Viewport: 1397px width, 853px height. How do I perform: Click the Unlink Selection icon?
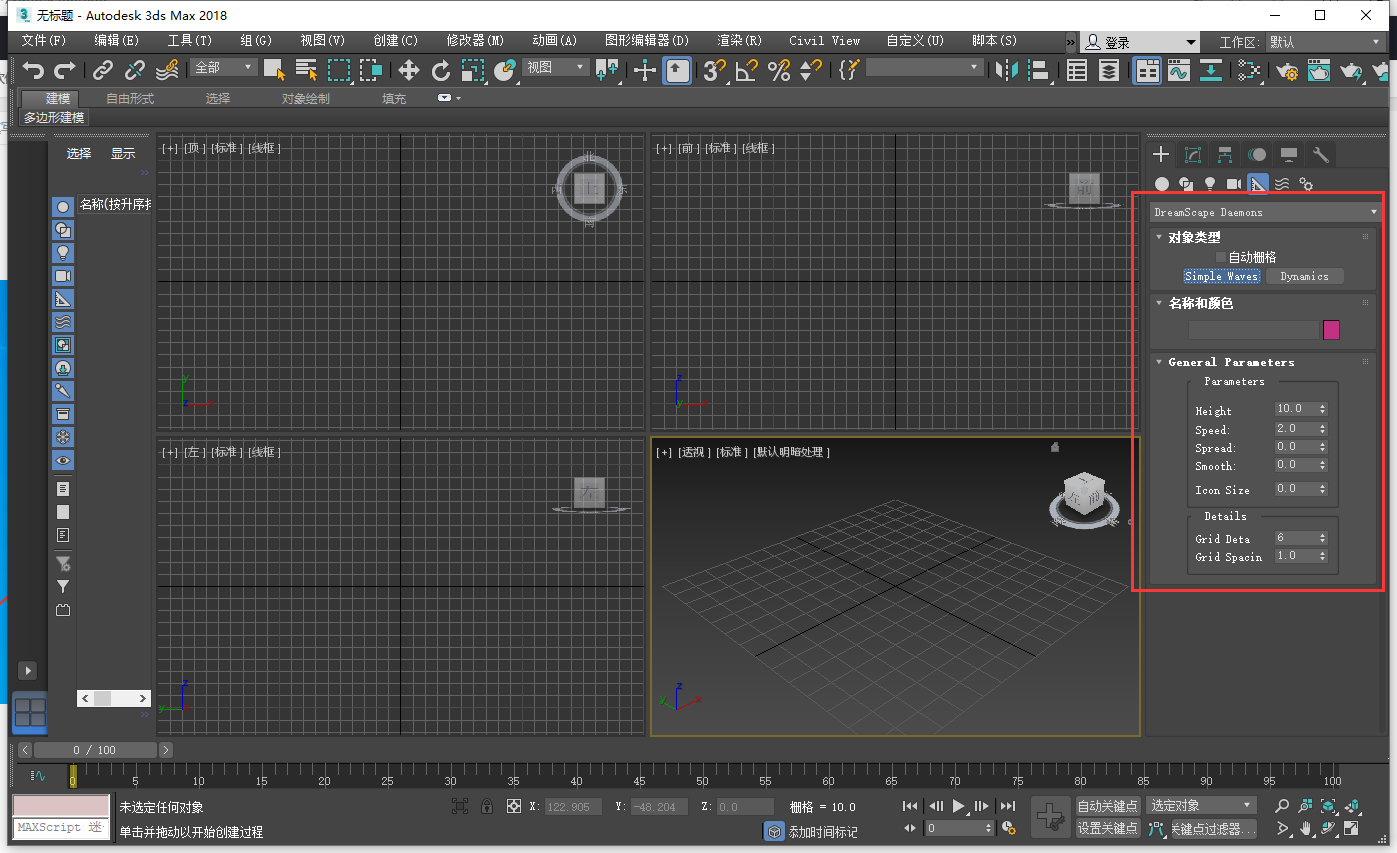pos(135,70)
